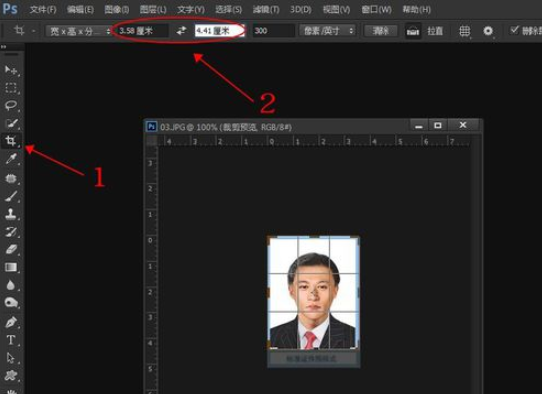
Task: Open the 3D(D) menu
Action: (x=301, y=10)
